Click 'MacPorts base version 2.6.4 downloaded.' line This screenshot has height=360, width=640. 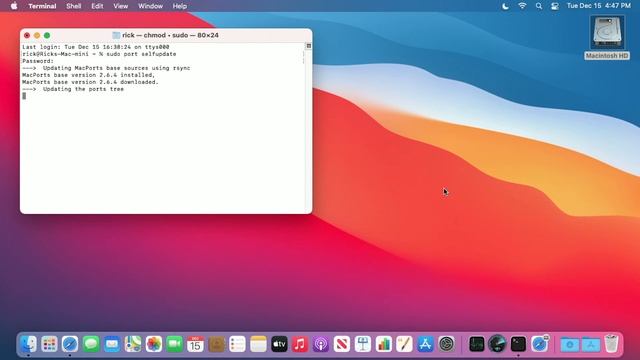click(90, 82)
